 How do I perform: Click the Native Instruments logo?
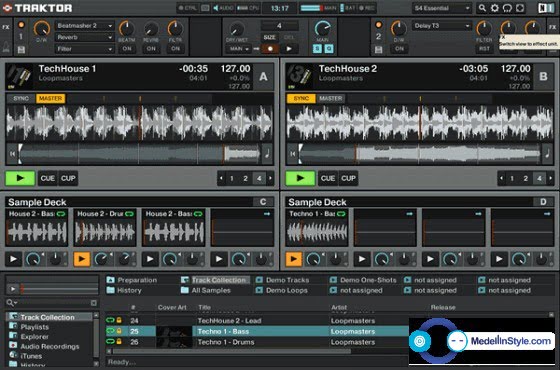tap(546, 8)
